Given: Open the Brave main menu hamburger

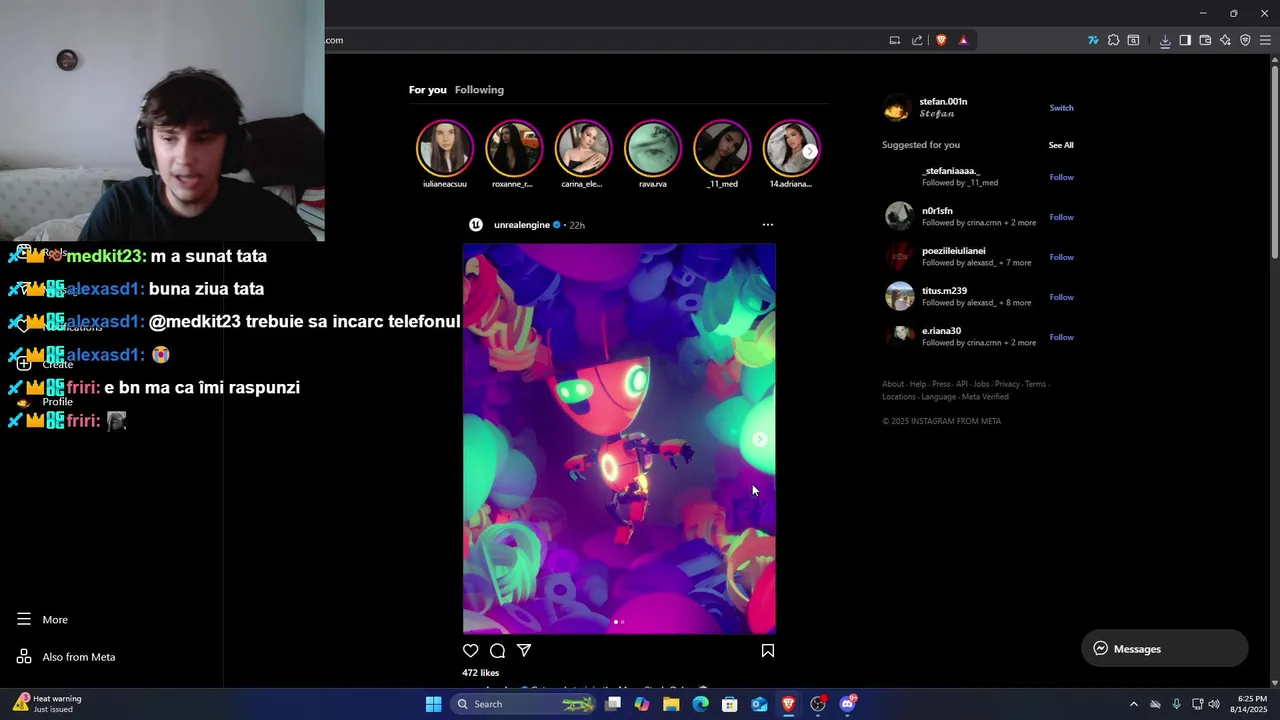Looking at the screenshot, I should [1265, 40].
